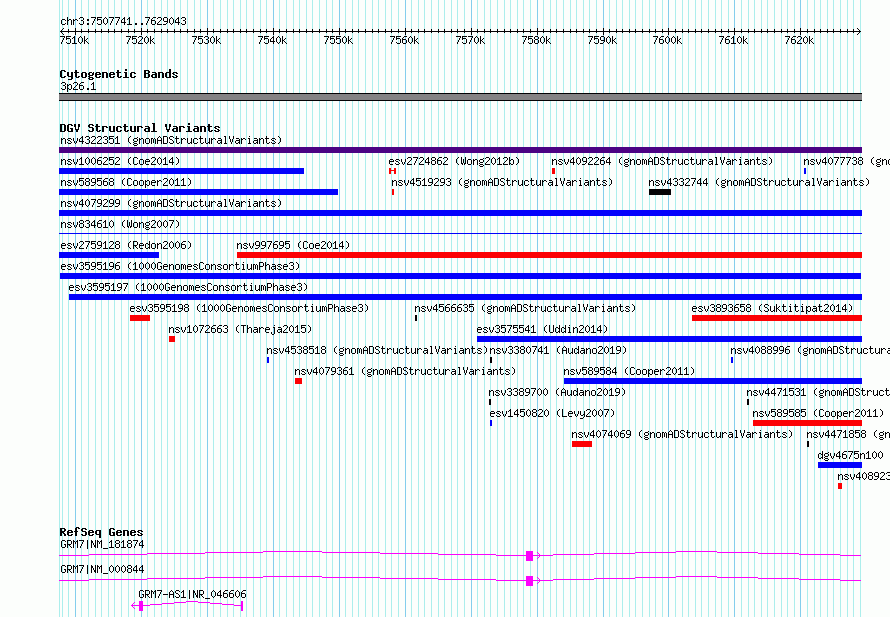This screenshot has height=617, width=890.
Task: Click the red esv3595198 variant bar
Action: click(x=140, y=318)
